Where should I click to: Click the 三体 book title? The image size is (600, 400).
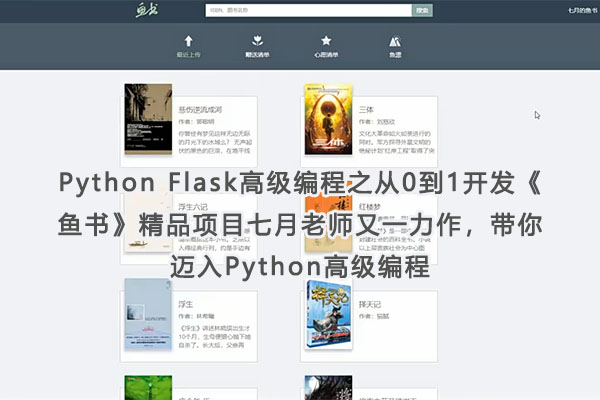click(366, 110)
